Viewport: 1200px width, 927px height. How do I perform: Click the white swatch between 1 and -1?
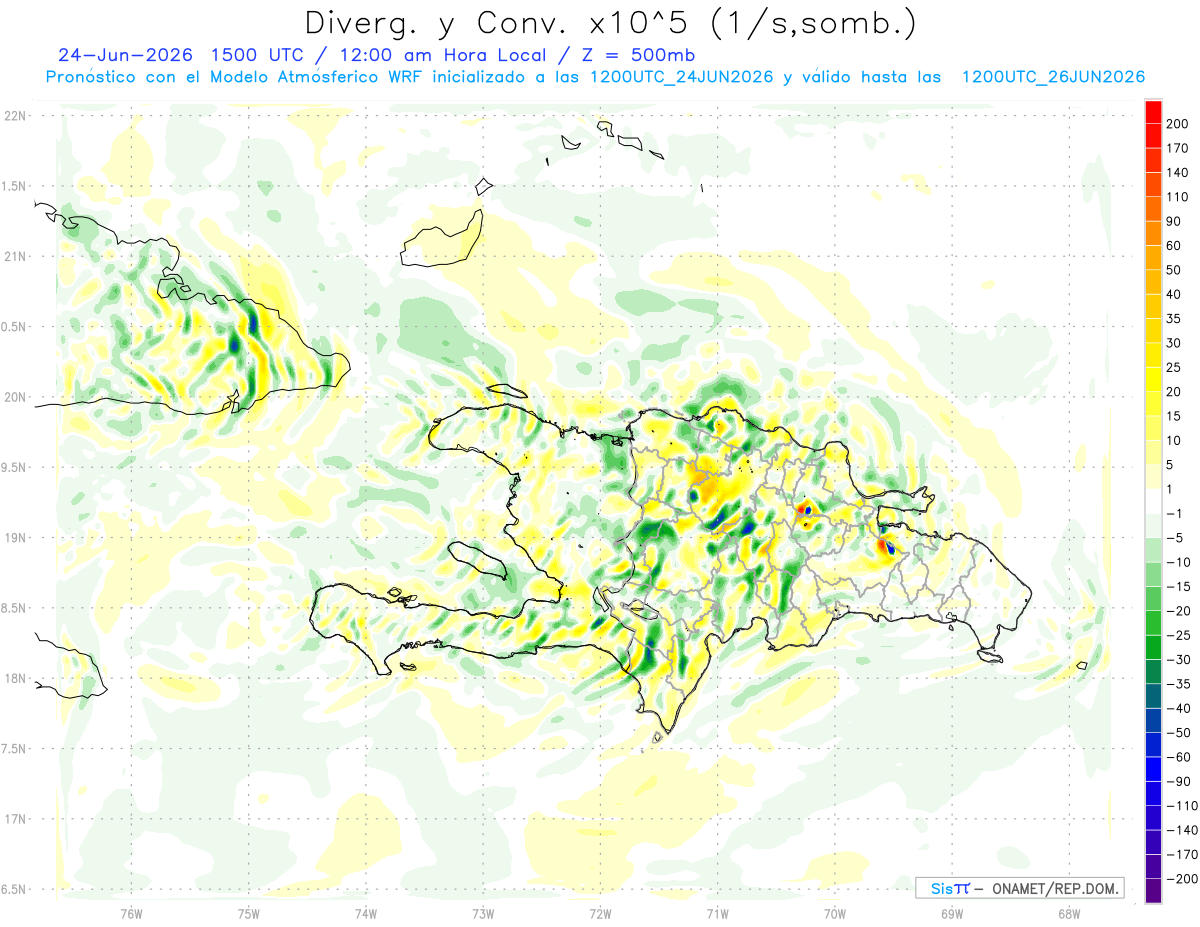point(1153,501)
